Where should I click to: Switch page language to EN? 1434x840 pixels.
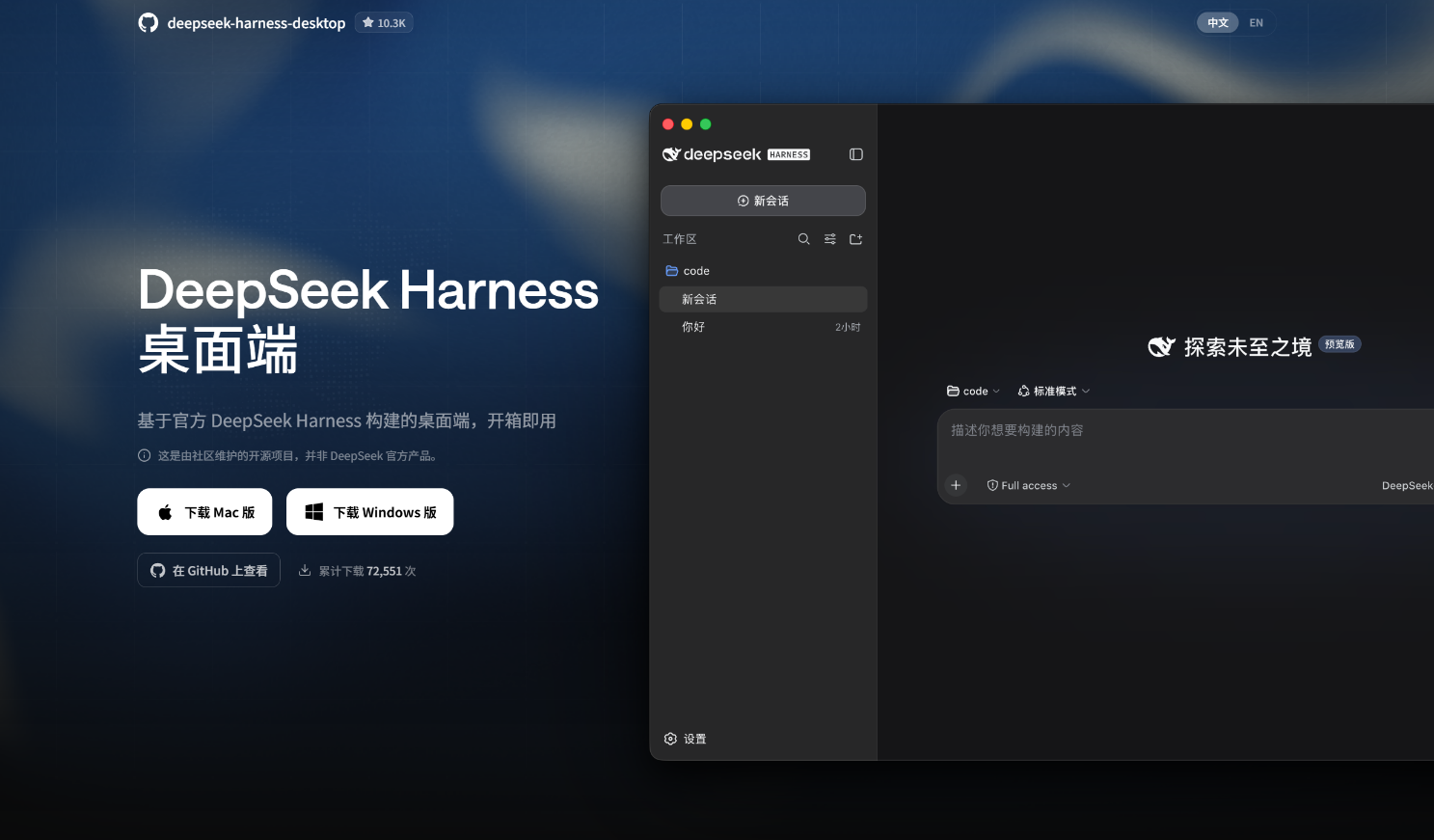pyautogui.click(x=1256, y=23)
